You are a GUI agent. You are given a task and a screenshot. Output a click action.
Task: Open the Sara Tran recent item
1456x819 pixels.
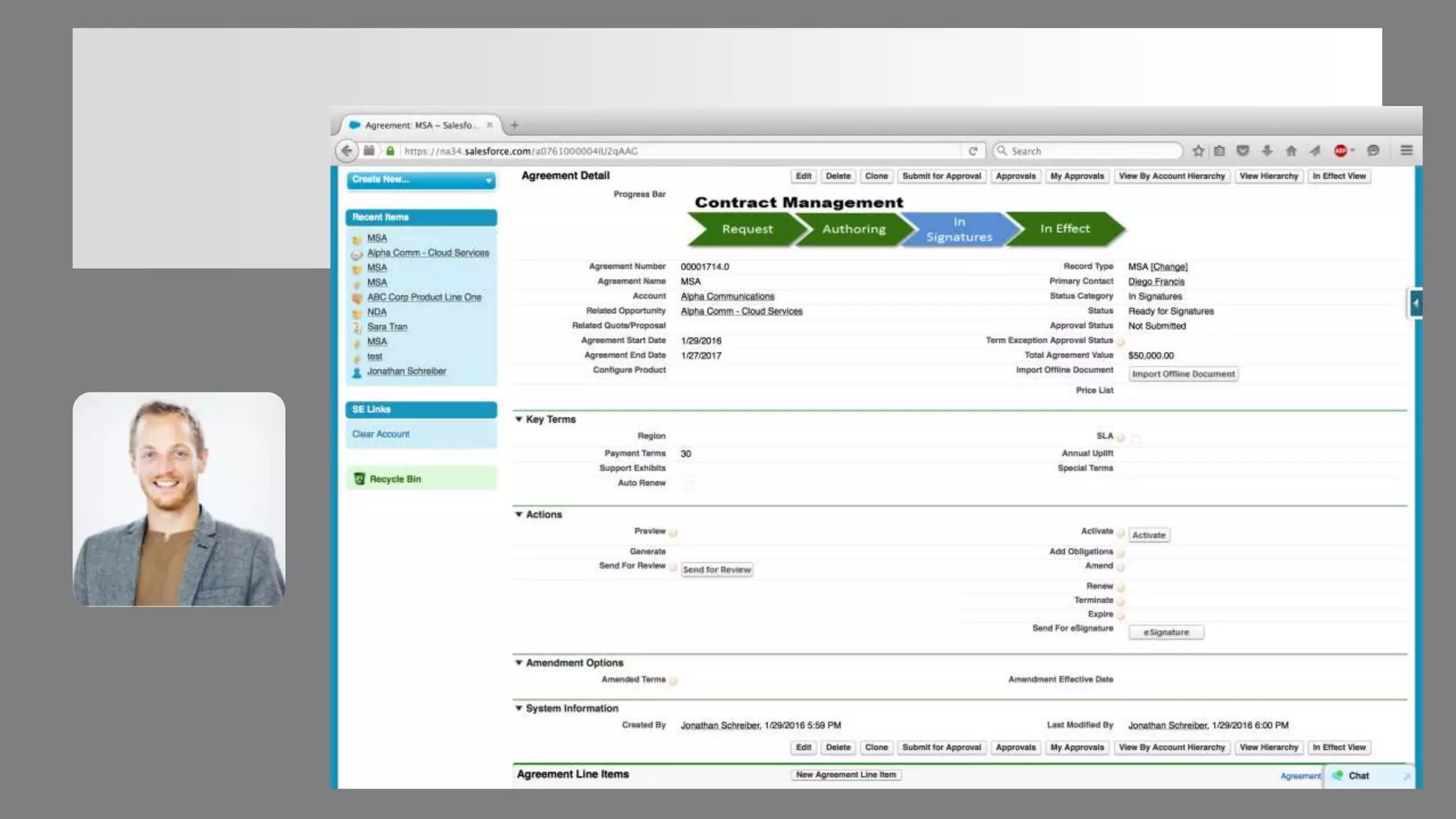tap(387, 327)
